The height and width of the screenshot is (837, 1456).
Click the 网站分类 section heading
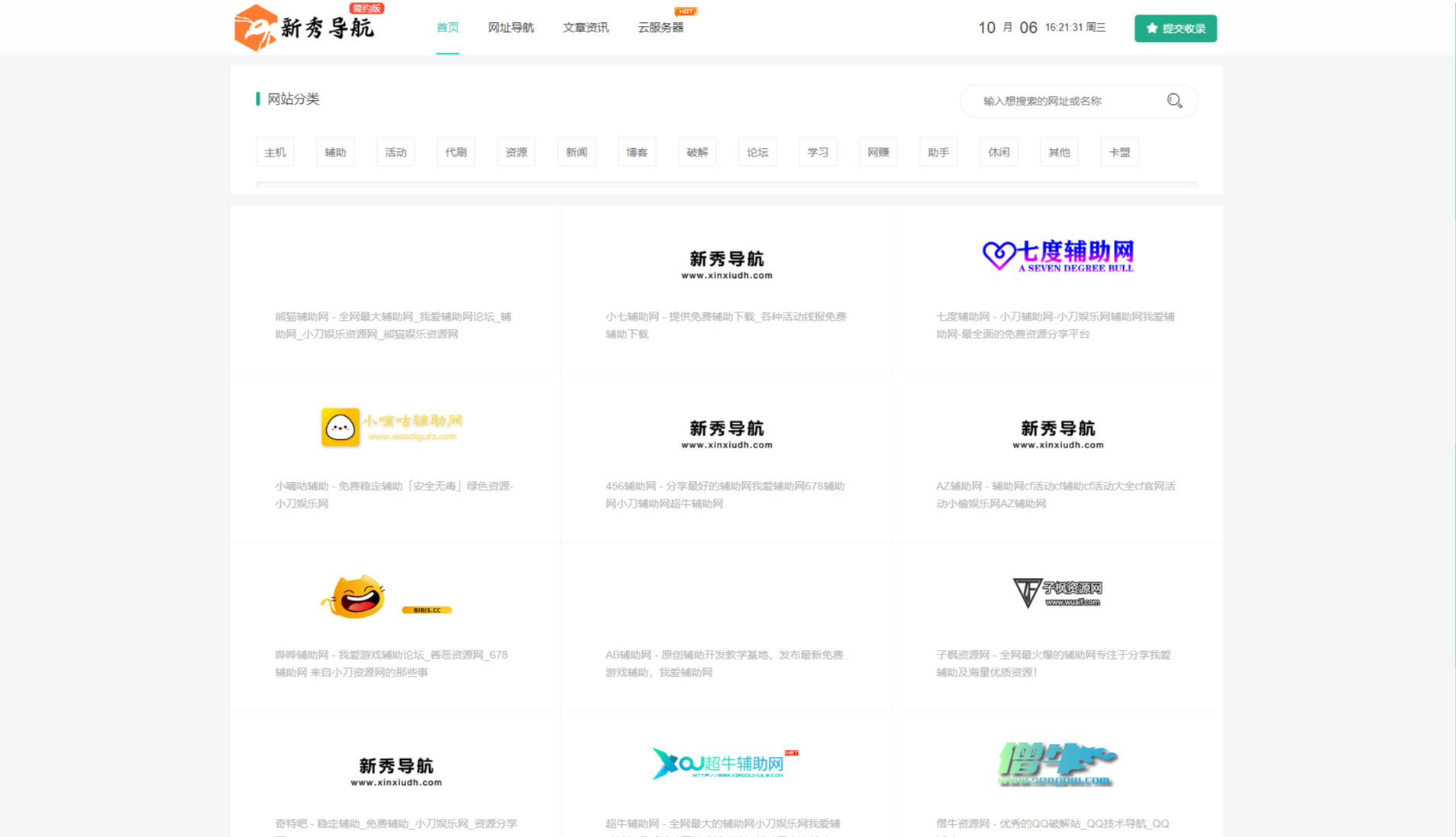(x=293, y=99)
